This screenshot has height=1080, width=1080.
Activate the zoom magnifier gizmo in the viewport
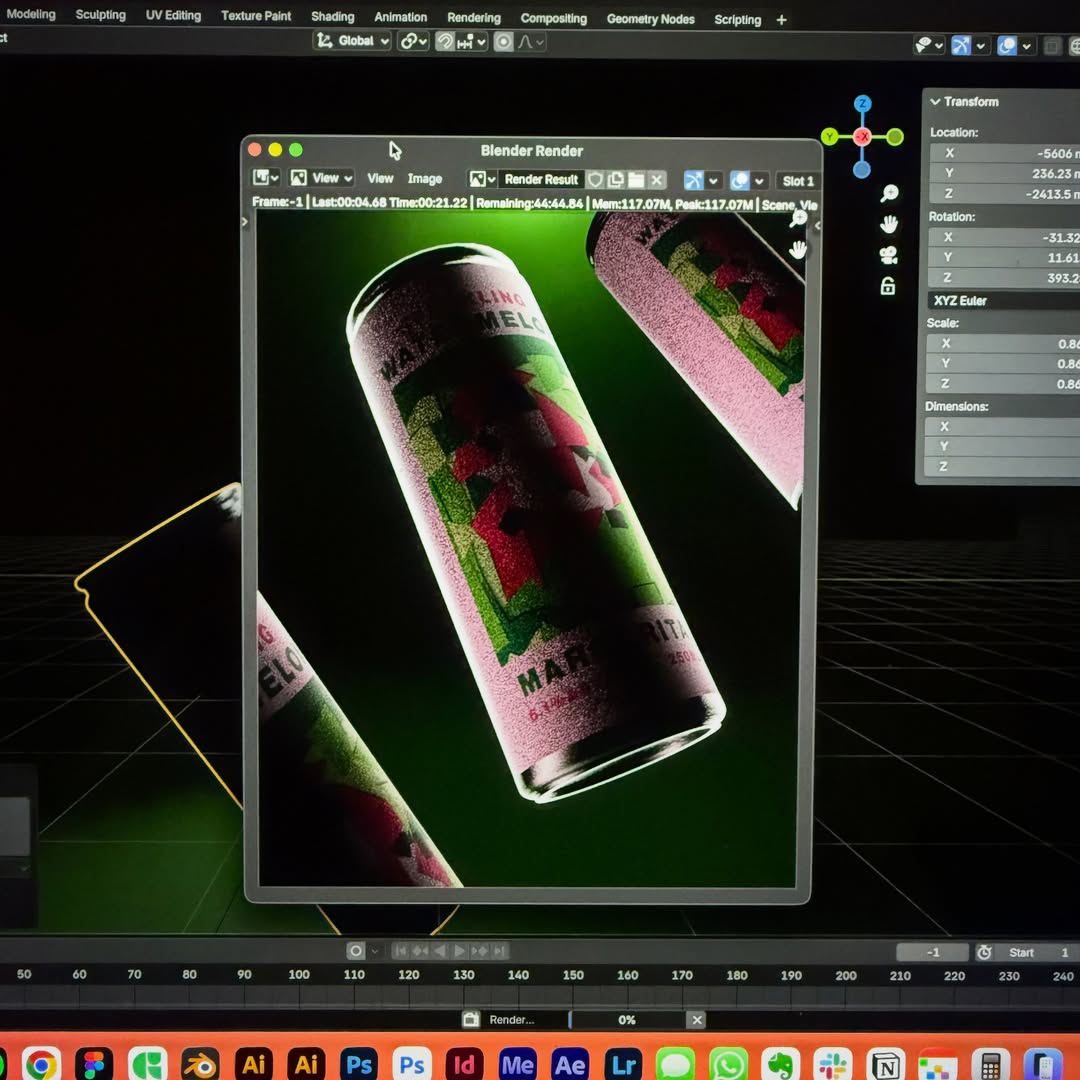click(892, 193)
